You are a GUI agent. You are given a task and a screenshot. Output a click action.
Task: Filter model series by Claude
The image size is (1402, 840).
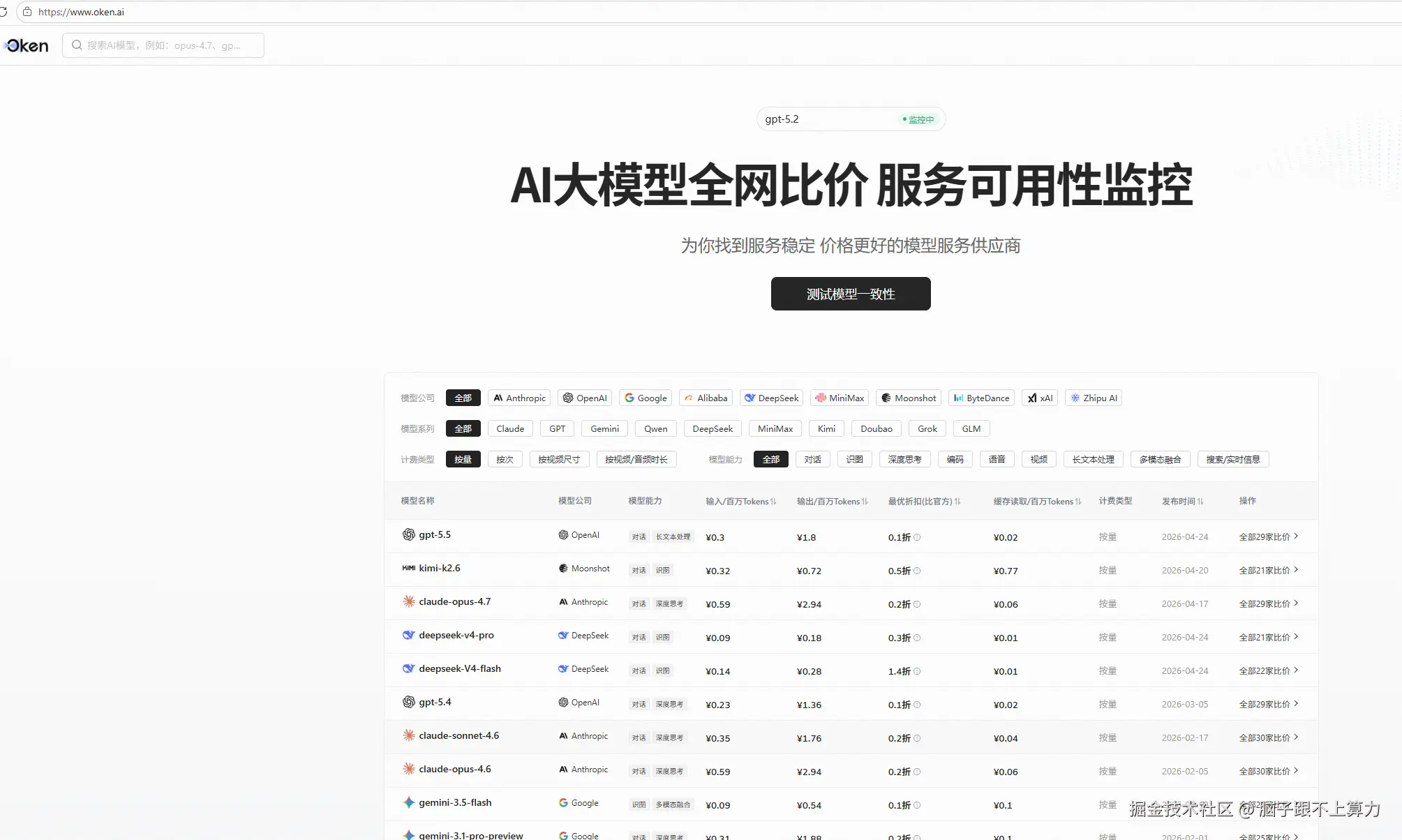(x=510, y=428)
